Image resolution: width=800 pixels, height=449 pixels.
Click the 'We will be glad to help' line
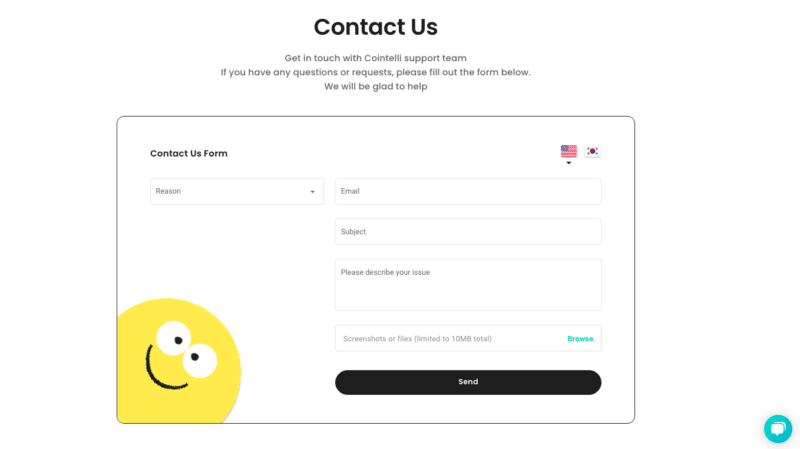(x=376, y=87)
